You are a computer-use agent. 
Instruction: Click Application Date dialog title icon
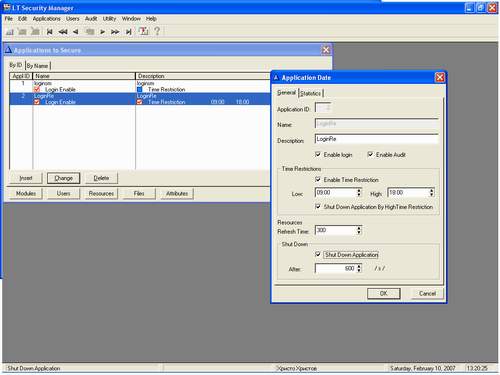pos(276,77)
